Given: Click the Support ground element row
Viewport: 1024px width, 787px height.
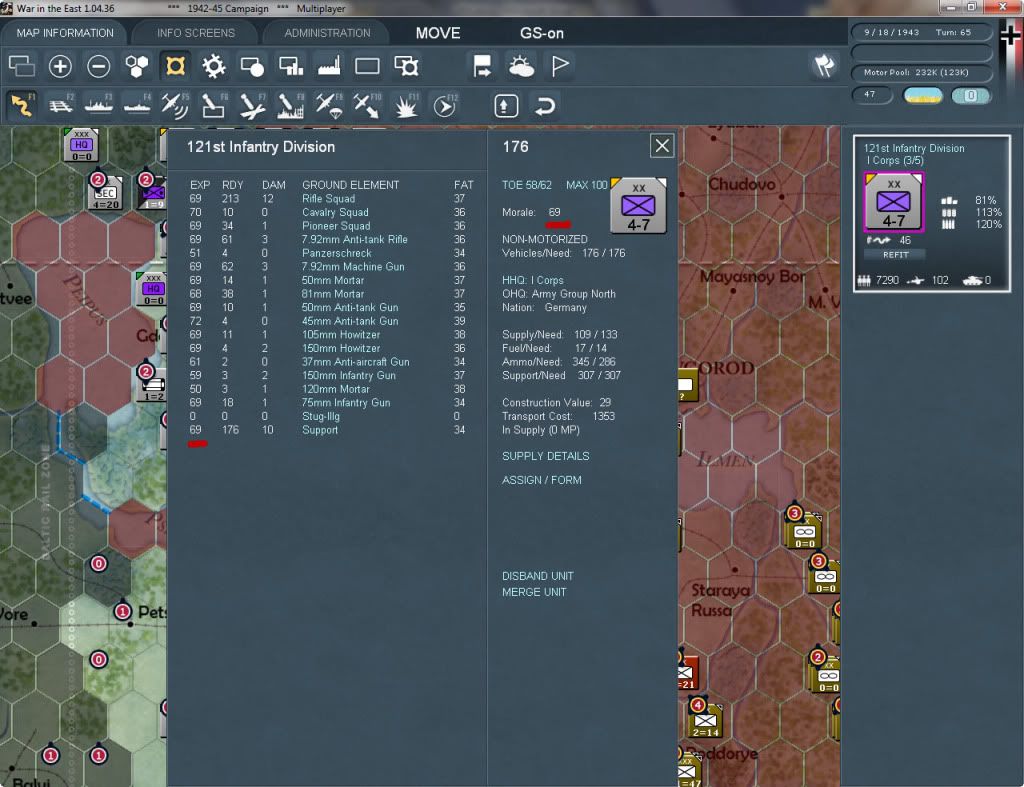Looking at the screenshot, I should [x=327, y=430].
